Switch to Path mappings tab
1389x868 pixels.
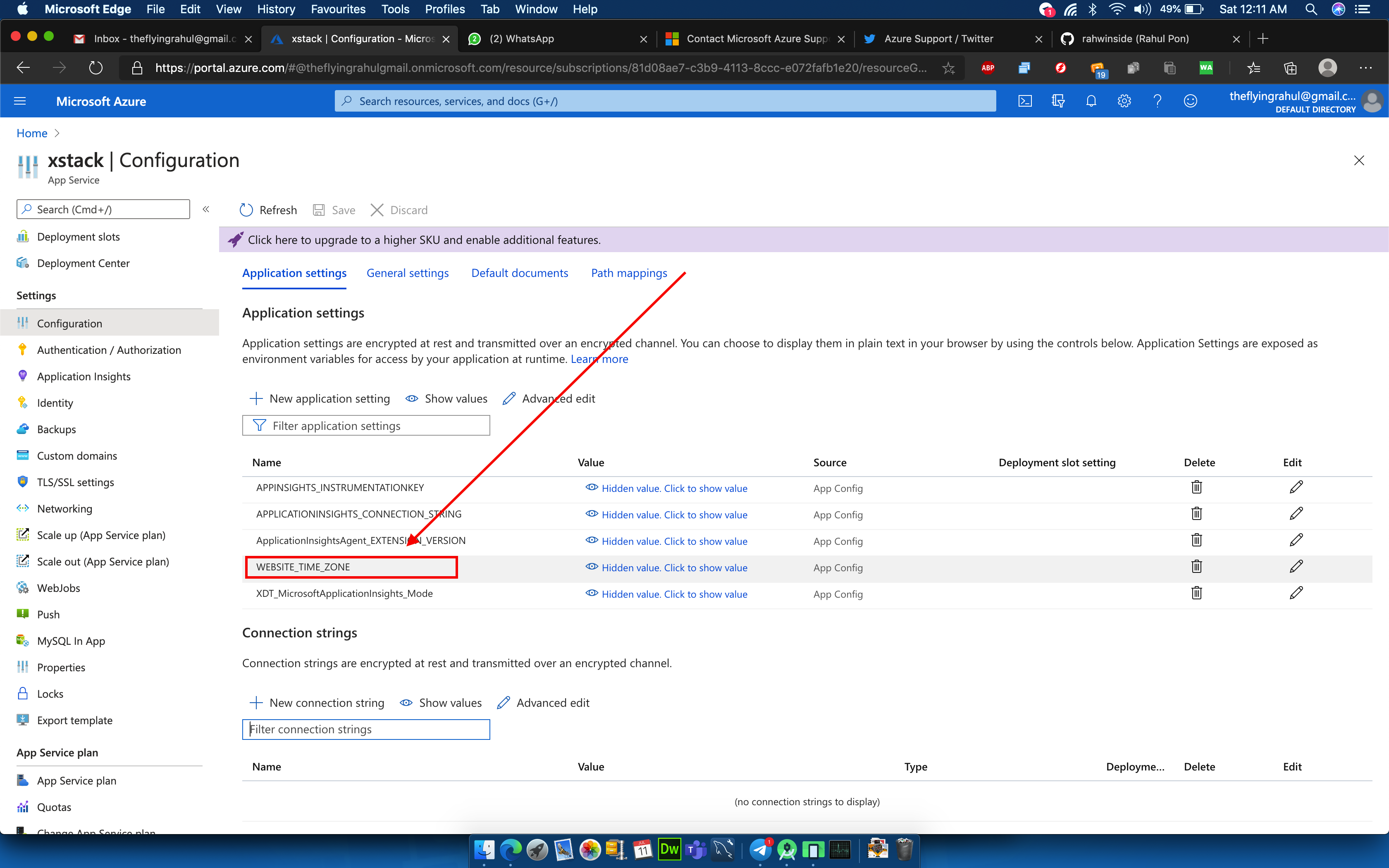tap(629, 273)
